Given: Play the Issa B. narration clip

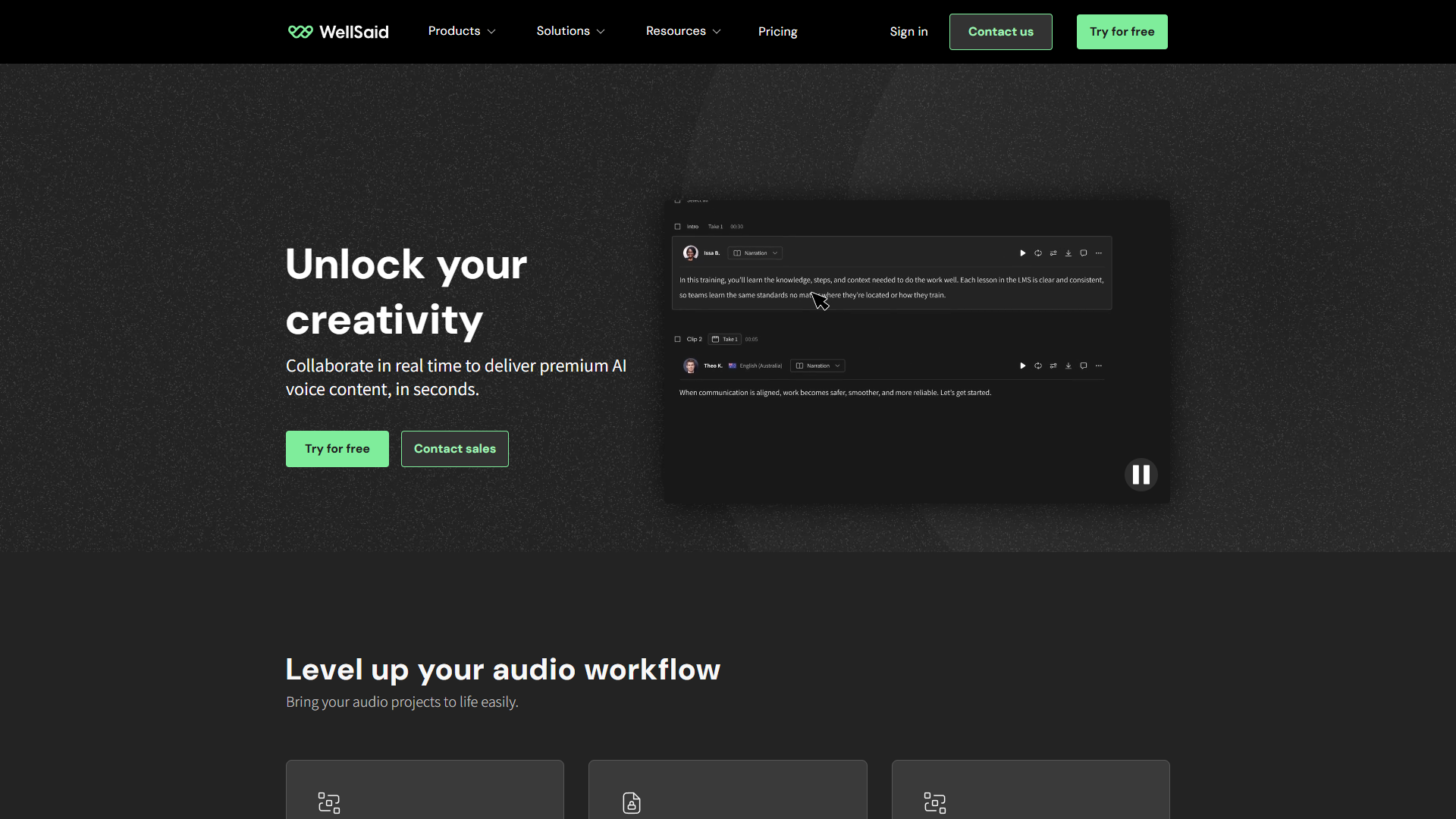Looking at the screenshot, I should click(x=1022, y=253).
